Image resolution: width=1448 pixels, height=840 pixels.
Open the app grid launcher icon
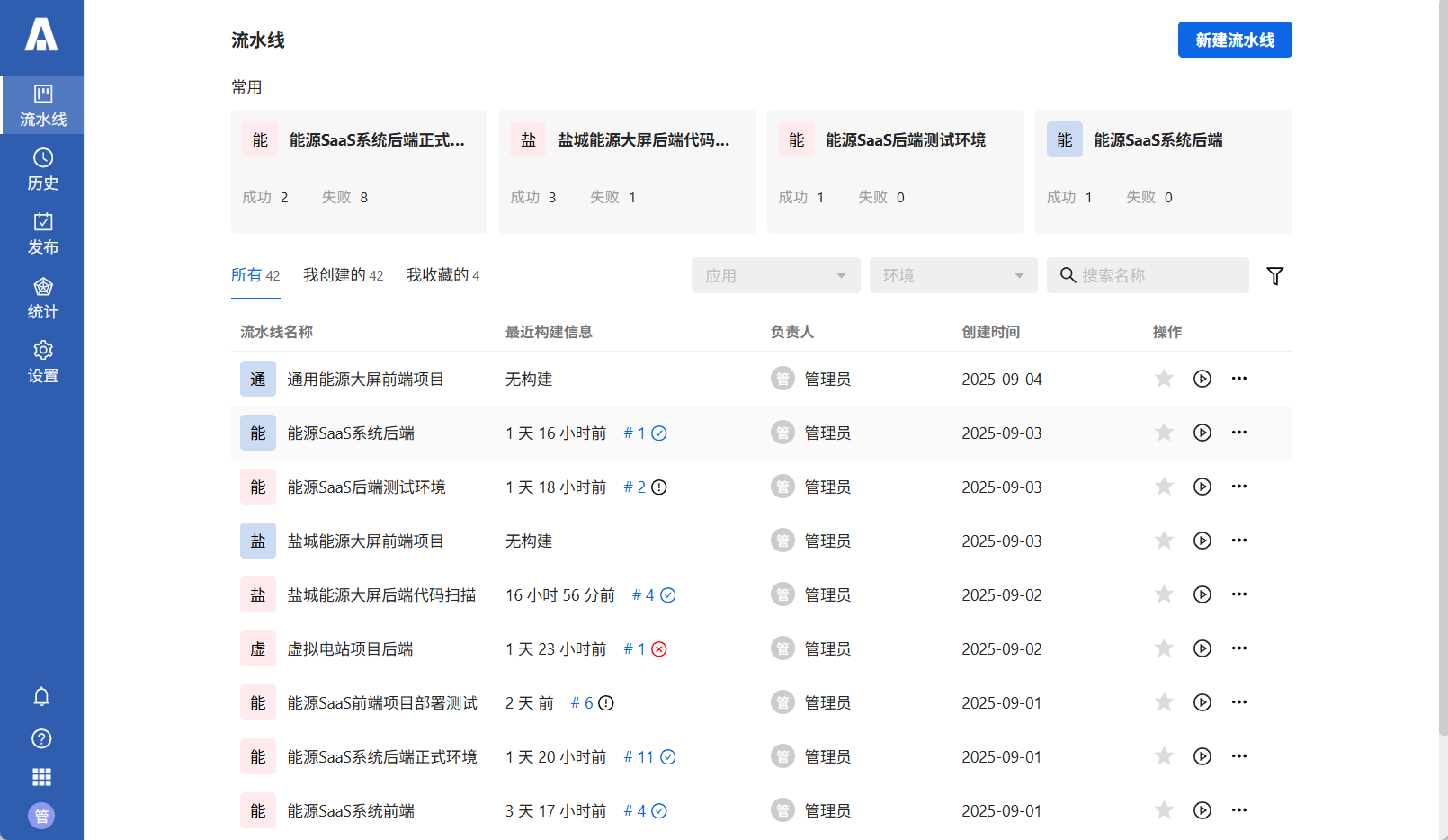(41, 777)
